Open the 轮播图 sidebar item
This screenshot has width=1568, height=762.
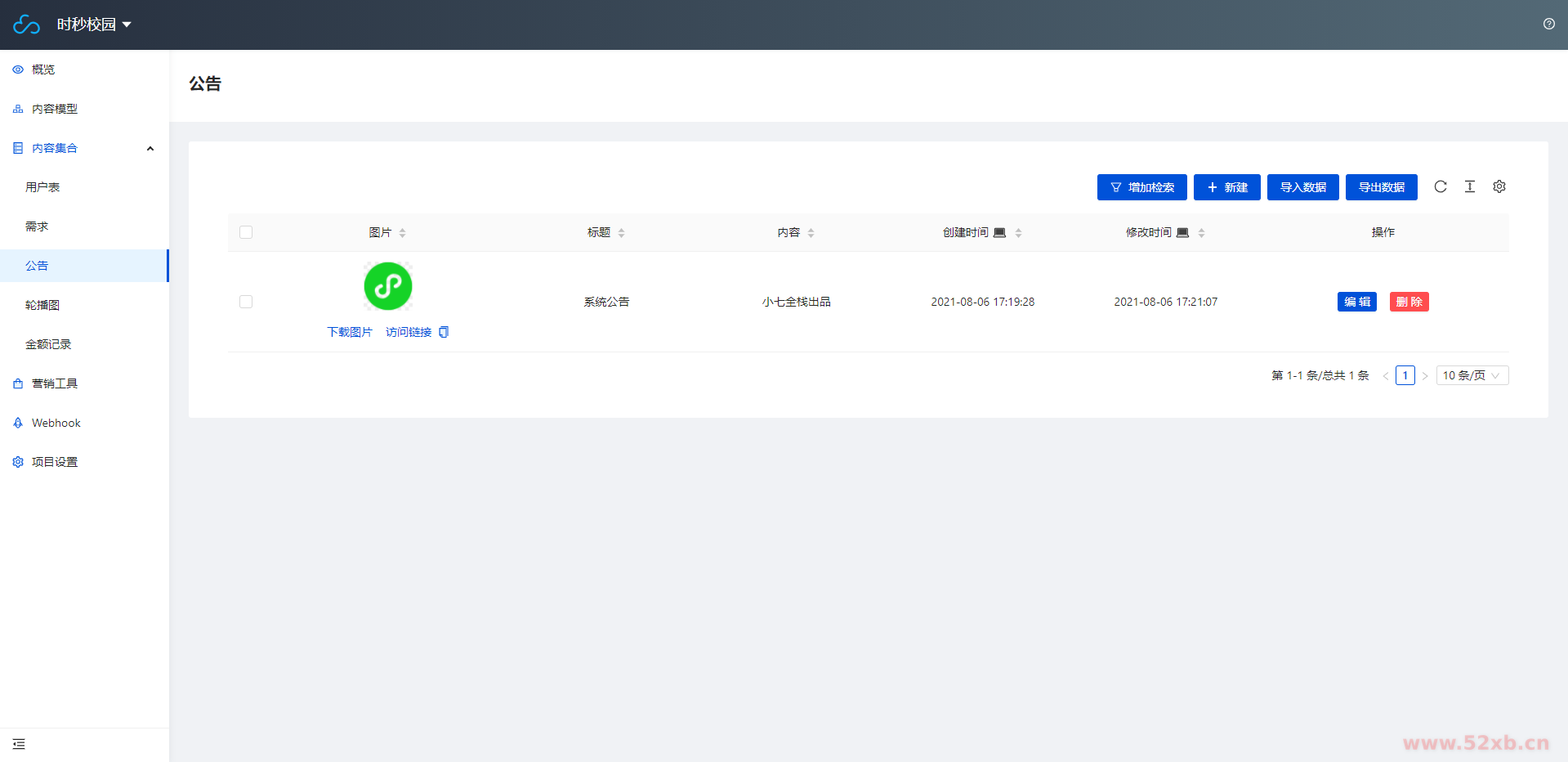click(x=42, y=305)
